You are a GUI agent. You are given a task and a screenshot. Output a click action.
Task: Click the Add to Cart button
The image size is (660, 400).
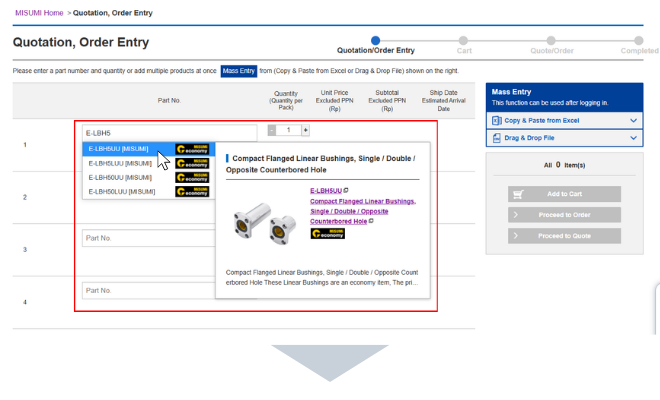(x=564, y=194)
